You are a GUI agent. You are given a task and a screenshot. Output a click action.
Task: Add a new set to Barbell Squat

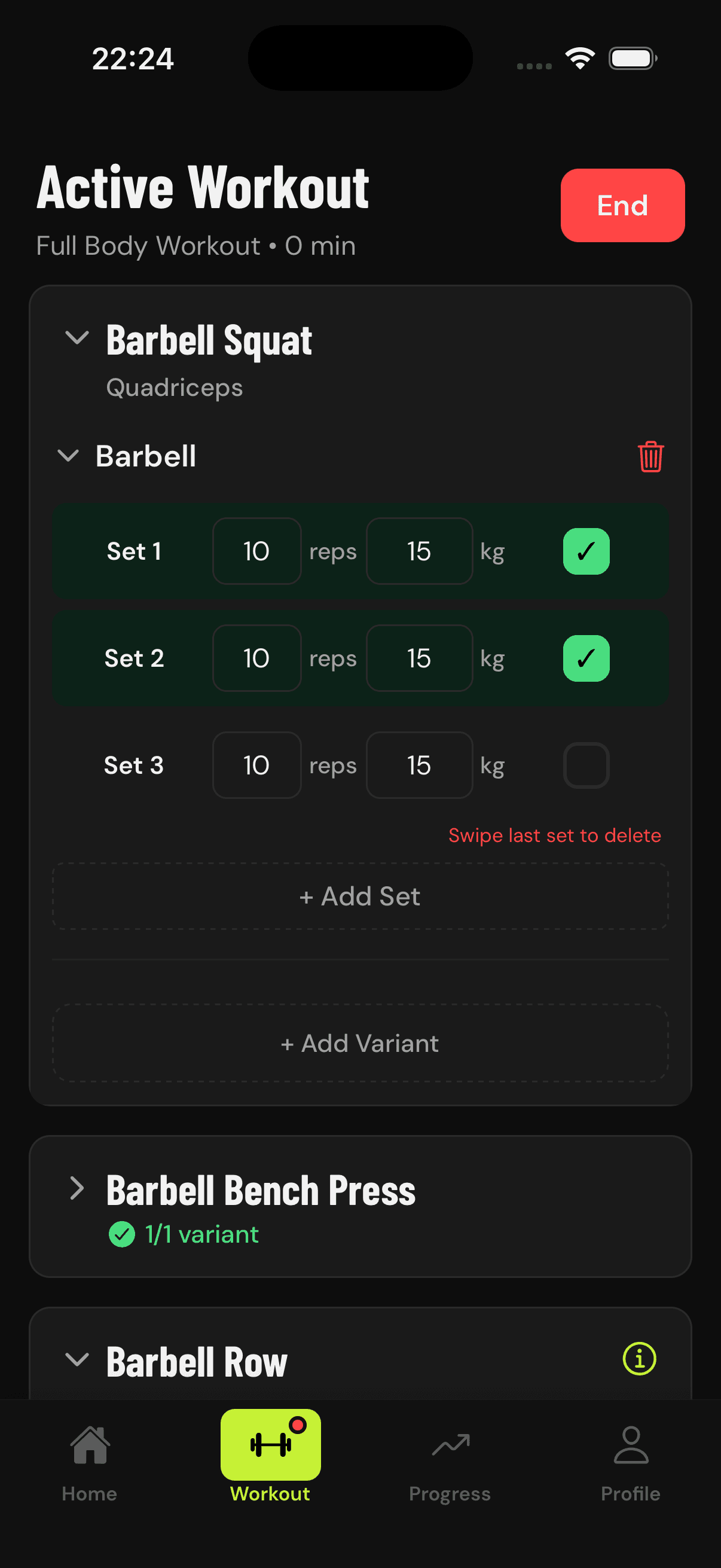[360, 896]
